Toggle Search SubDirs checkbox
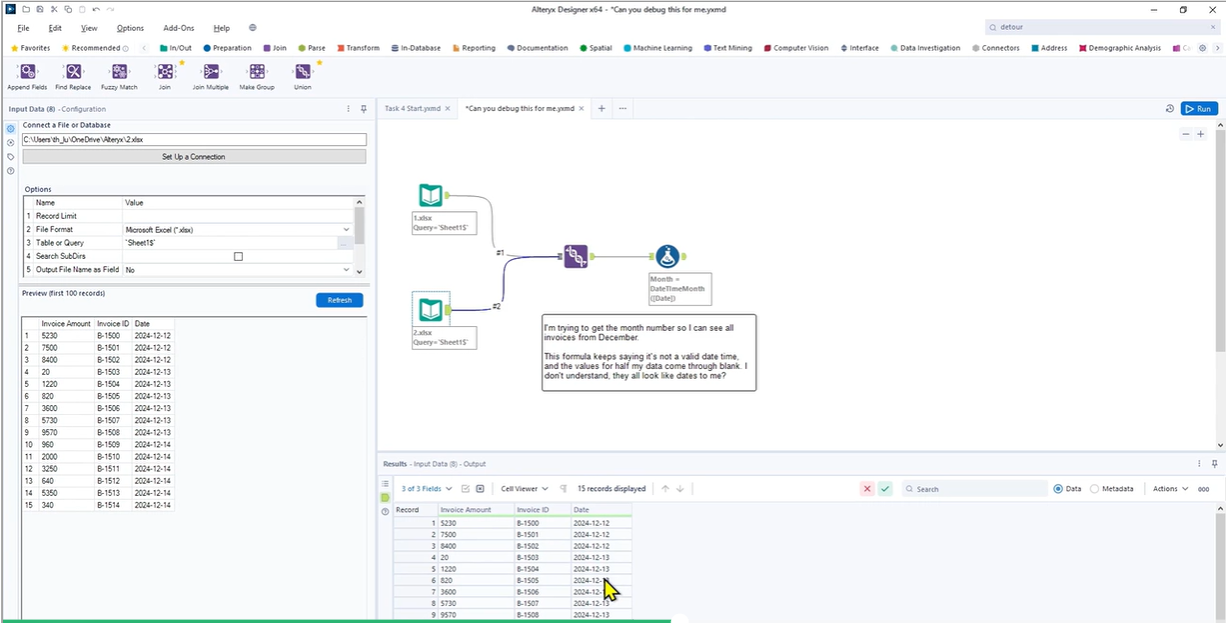The height and width of the screenshot is (623, 1226). point(238,257)
